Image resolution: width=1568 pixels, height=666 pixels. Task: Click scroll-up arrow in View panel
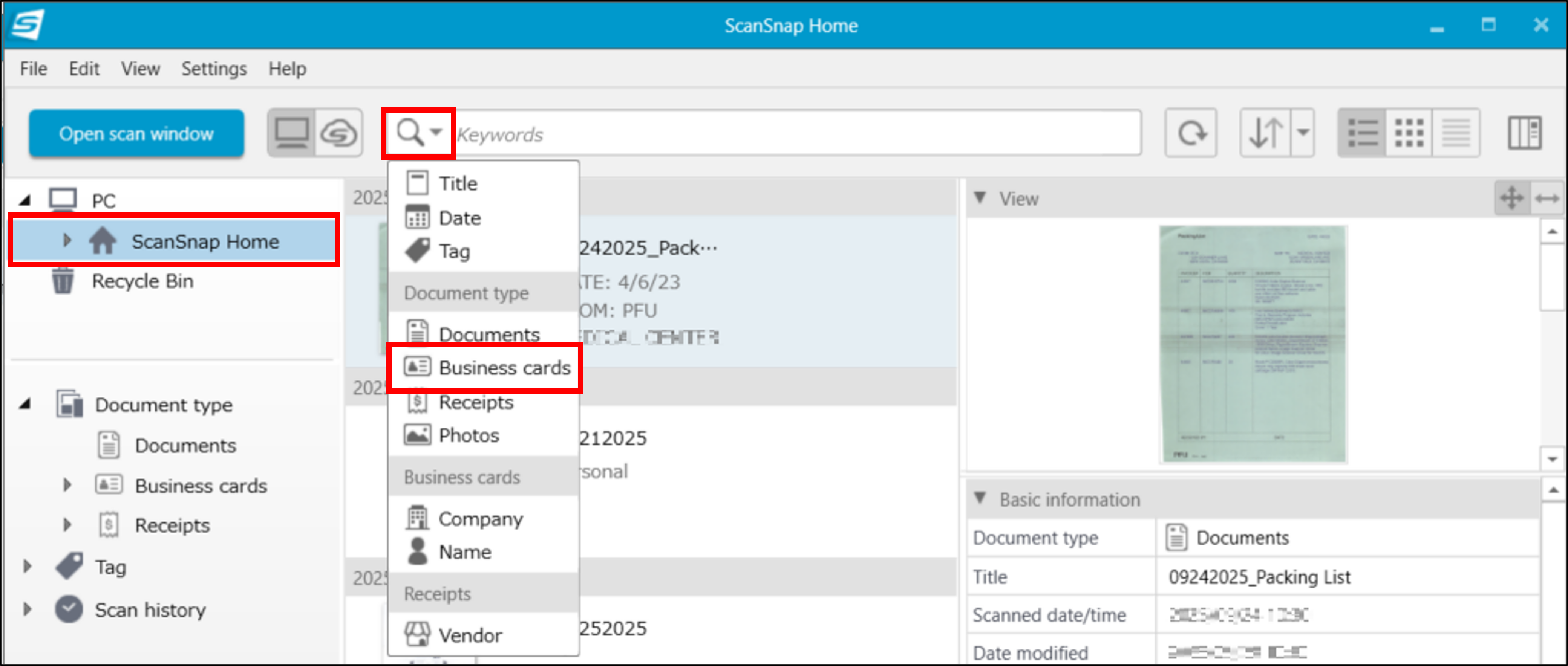pos(1551,231)
